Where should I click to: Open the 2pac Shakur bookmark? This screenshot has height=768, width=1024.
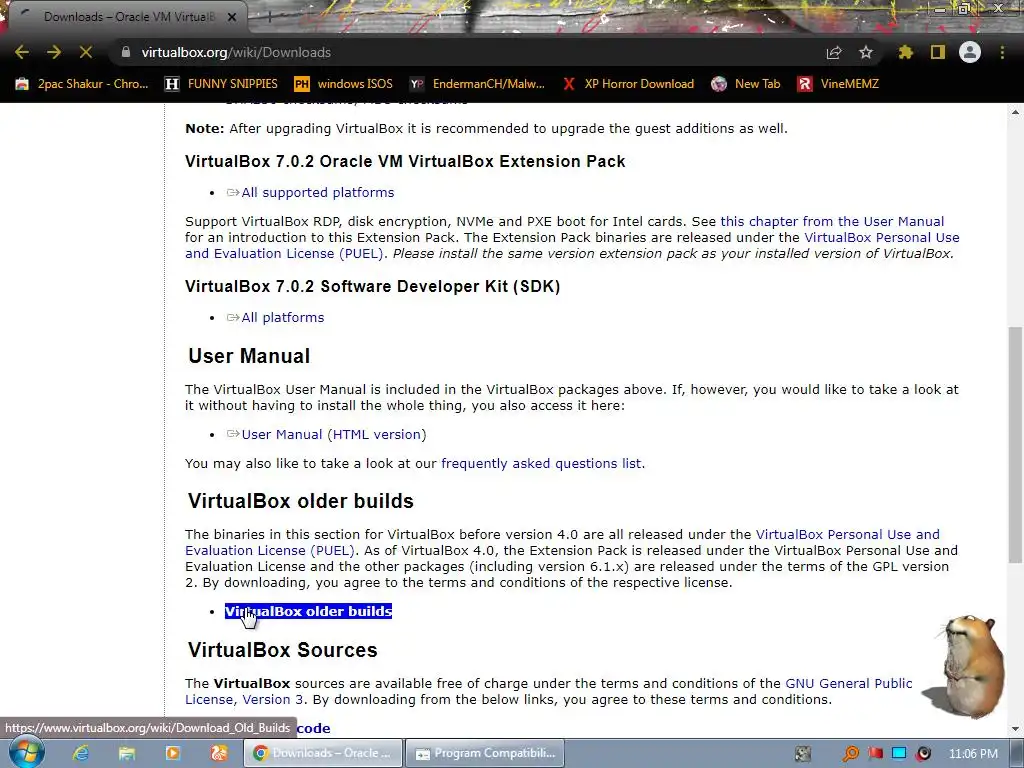[82, 84]
